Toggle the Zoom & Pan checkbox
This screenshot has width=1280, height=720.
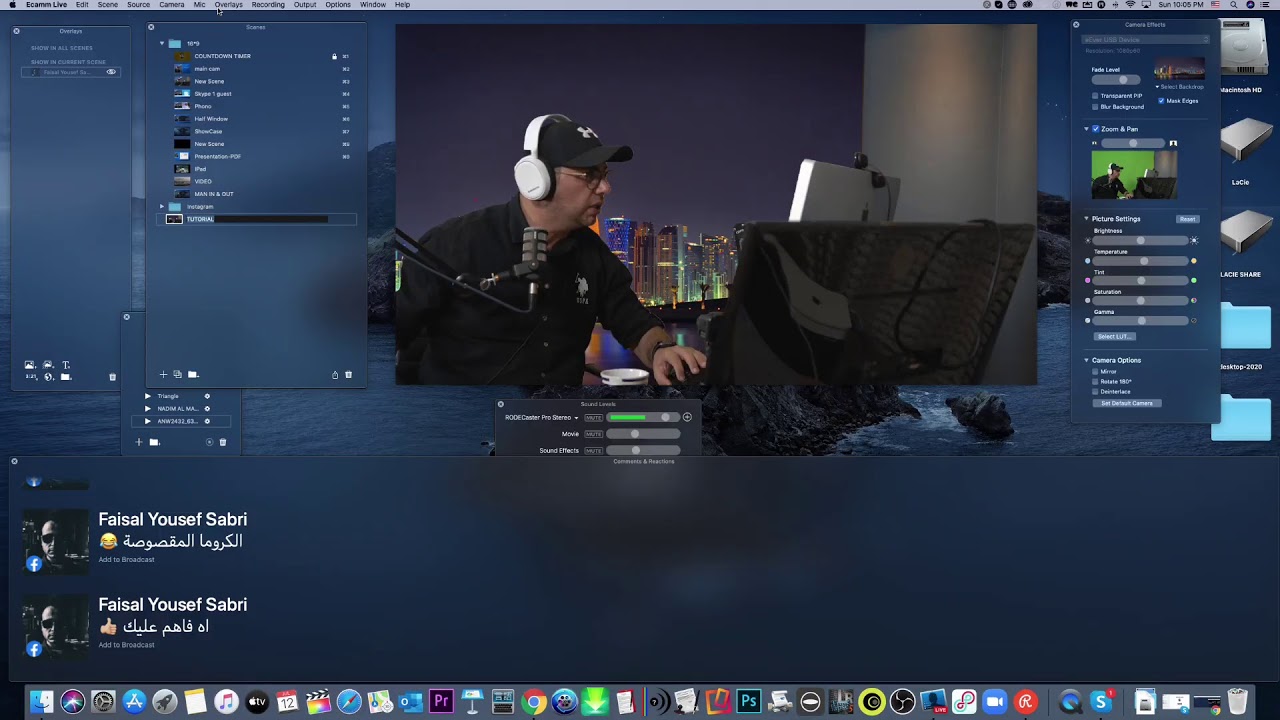[1096, 129]
